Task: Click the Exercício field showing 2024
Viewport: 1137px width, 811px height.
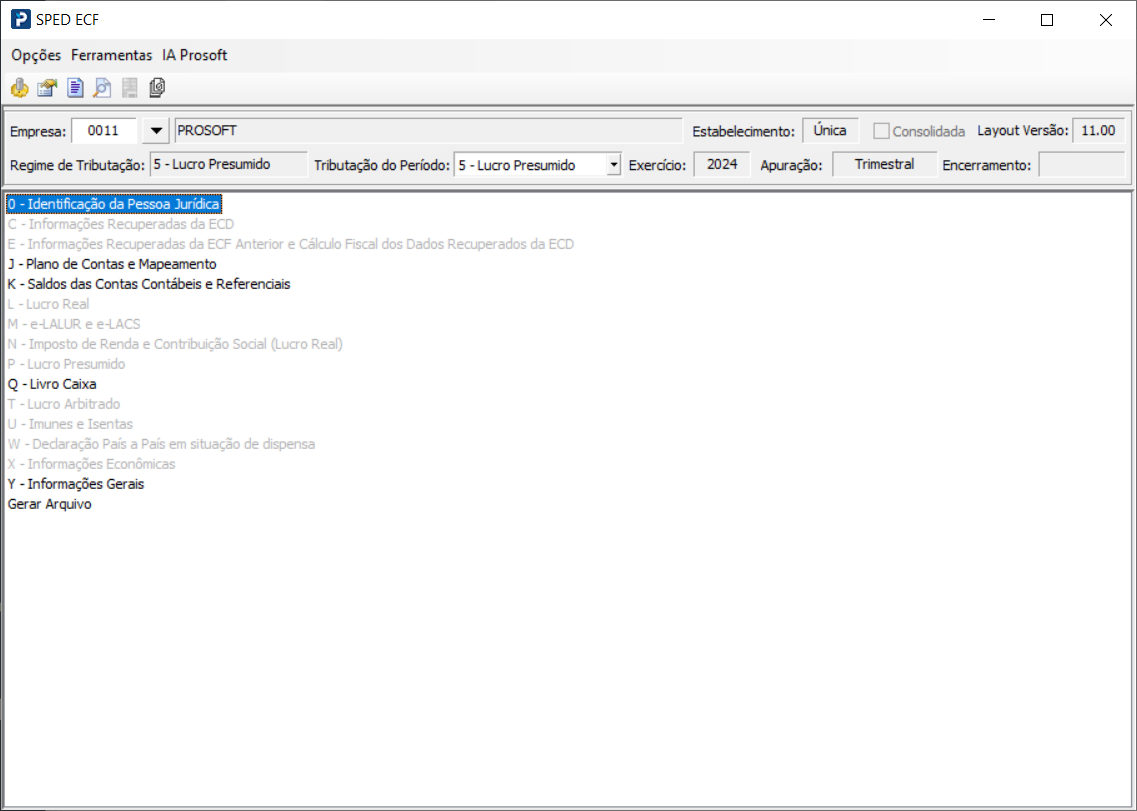Action: [x=722, y=165]
